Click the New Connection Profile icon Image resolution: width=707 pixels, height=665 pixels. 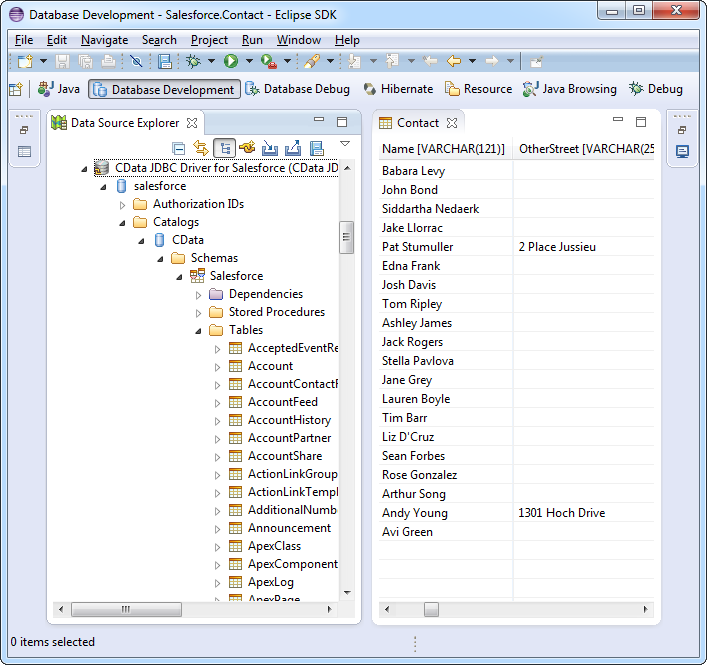247,148
